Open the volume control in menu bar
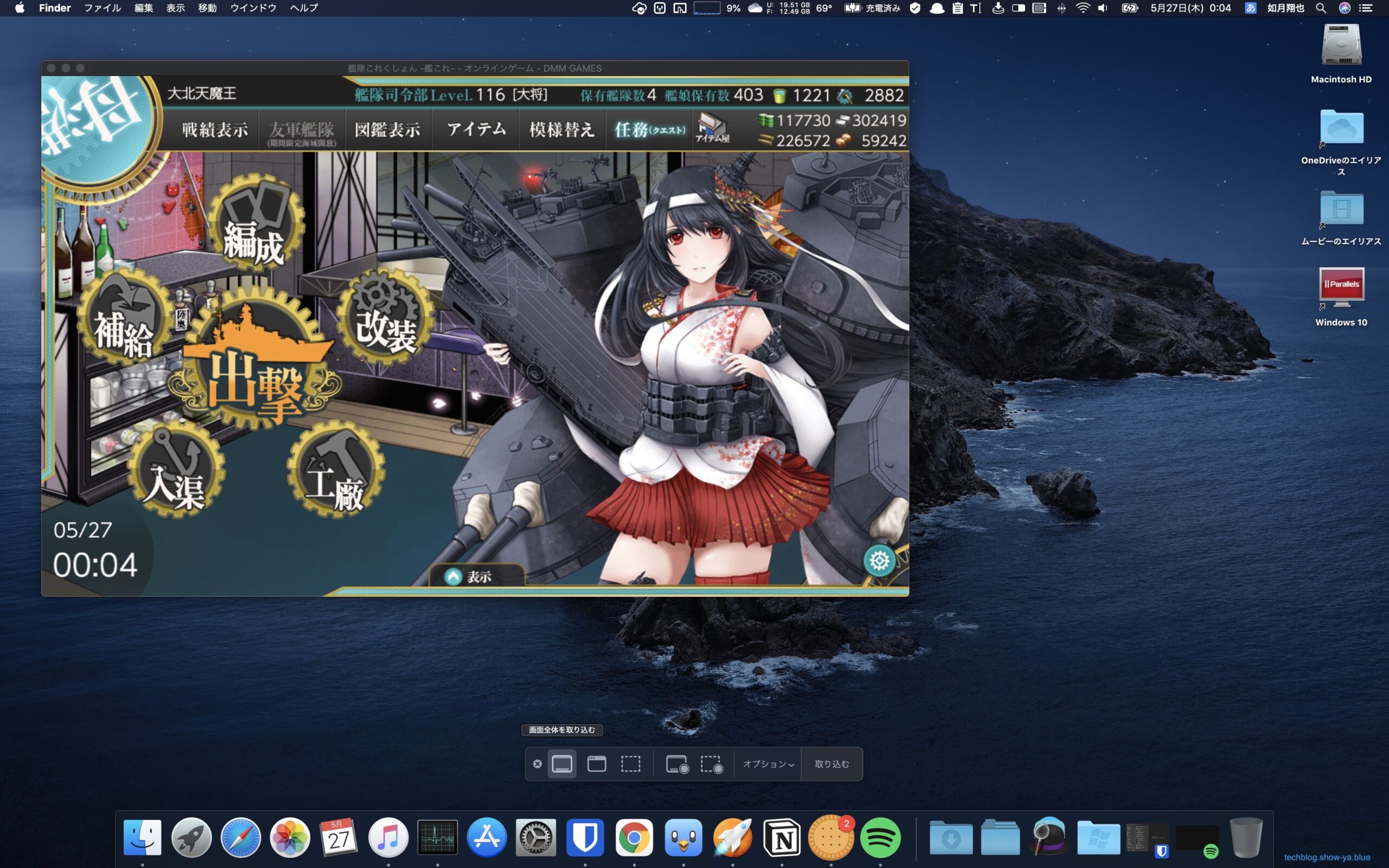The width and height of the screenshot is (1389, 868). (1103, 8)
